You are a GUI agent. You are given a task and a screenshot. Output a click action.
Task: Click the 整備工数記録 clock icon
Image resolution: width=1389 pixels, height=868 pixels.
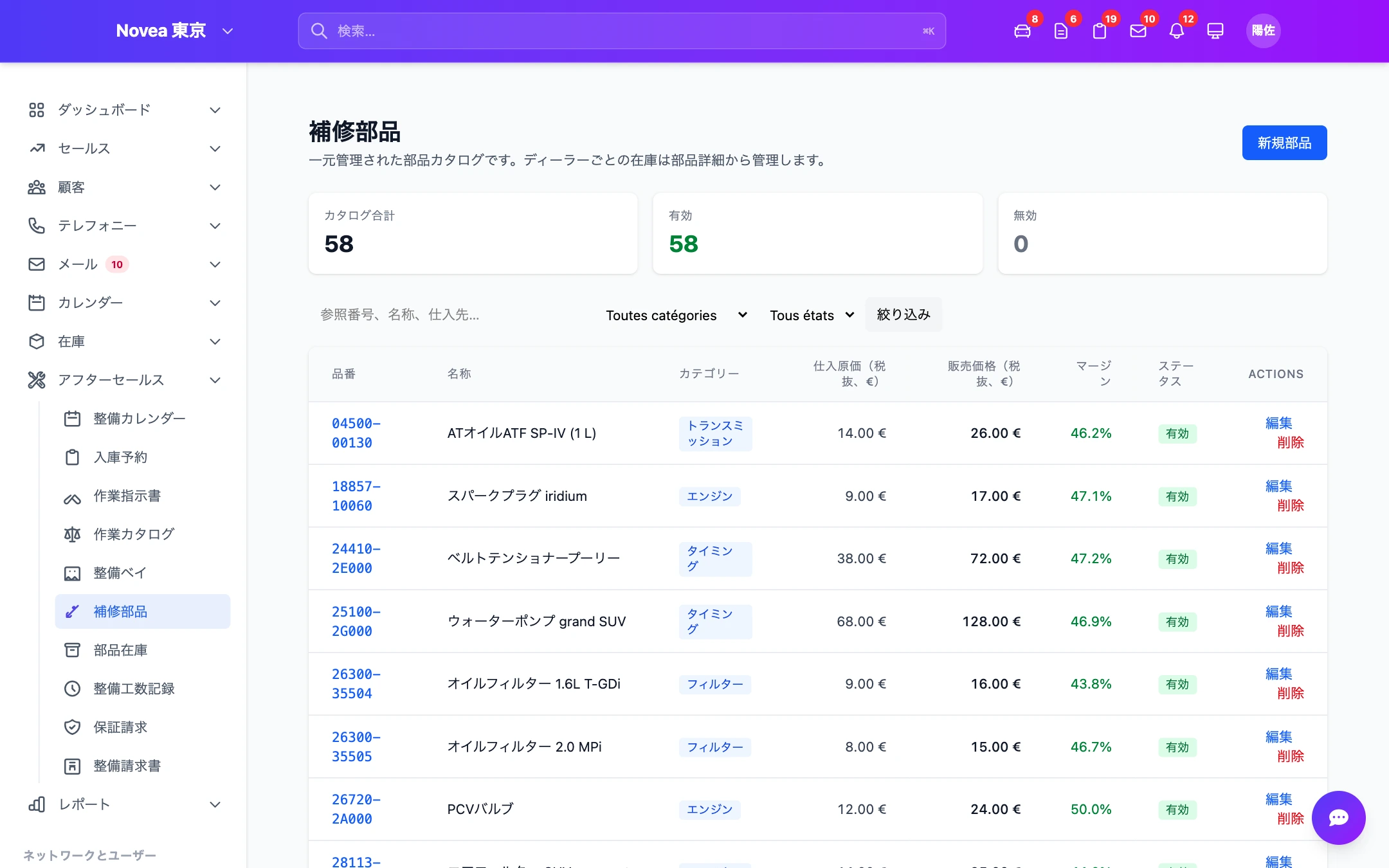coord(72,689)
